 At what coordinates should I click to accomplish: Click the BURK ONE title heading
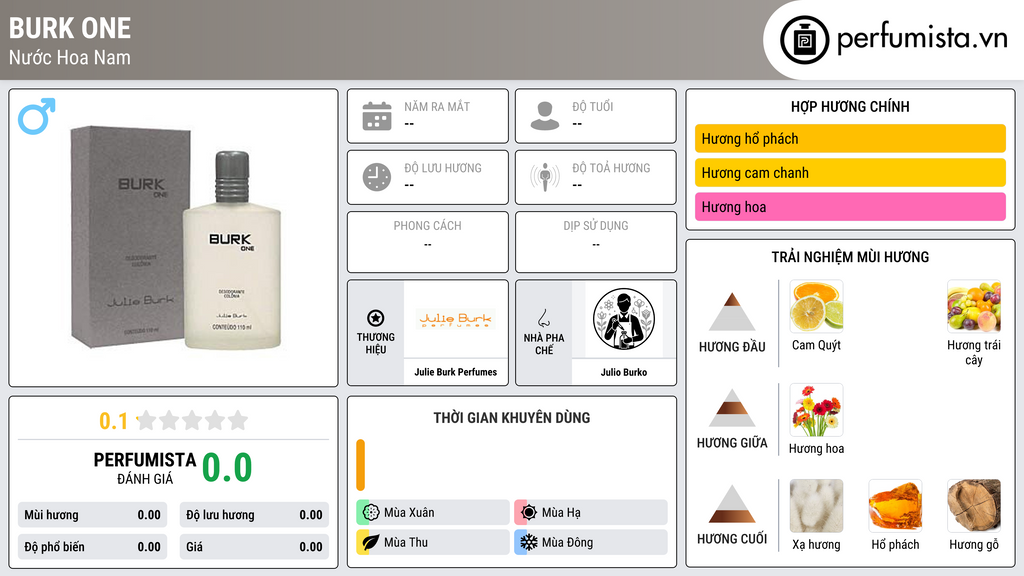[x=70, y=28]
